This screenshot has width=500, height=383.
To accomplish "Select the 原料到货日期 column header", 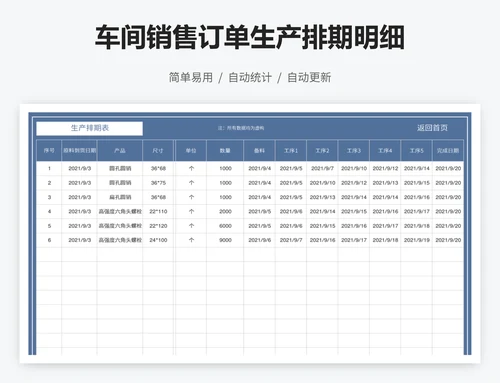I will (79, 151).
